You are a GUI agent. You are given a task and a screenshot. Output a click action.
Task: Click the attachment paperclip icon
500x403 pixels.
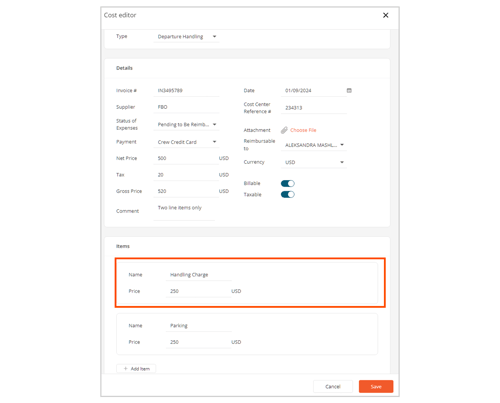click(x=284, y=130)
